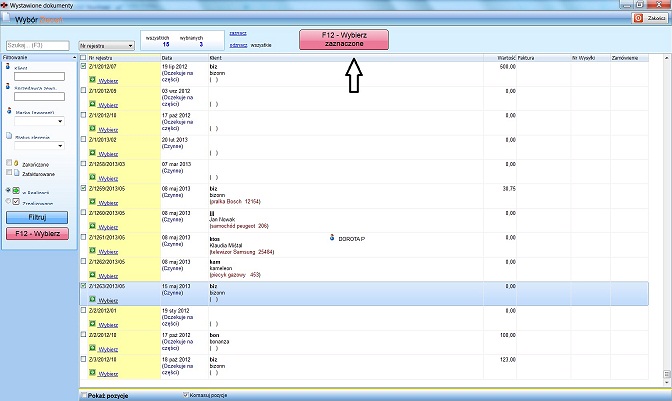Click the vertical scrollbar up arrow
The image size is (672, 401).
666,57
